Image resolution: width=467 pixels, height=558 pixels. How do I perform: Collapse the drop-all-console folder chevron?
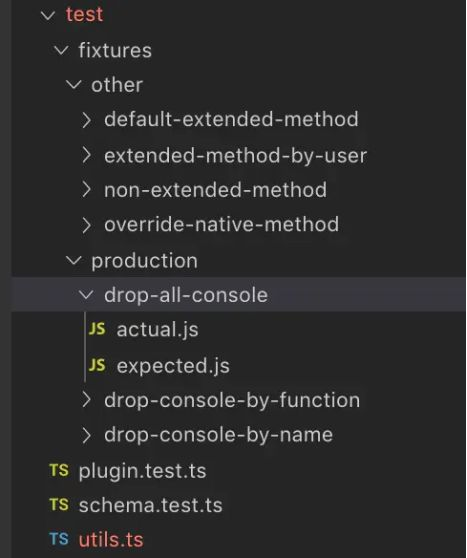(x=86, y=295)
